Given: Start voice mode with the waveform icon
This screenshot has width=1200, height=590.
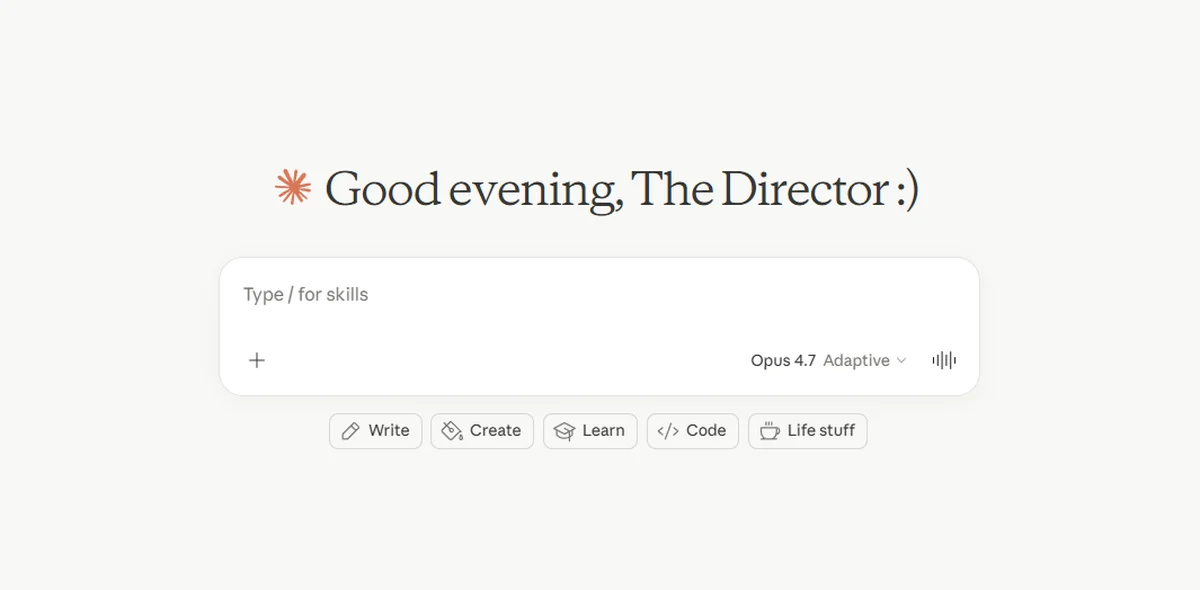Looking at the screenshot, I should pyautogui.click(x=944, y=360).
